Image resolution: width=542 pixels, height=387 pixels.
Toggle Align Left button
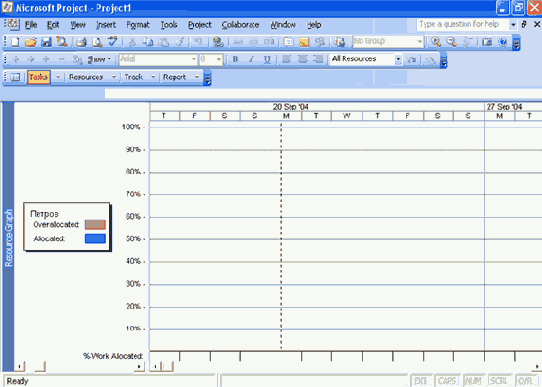click(287, 59)
